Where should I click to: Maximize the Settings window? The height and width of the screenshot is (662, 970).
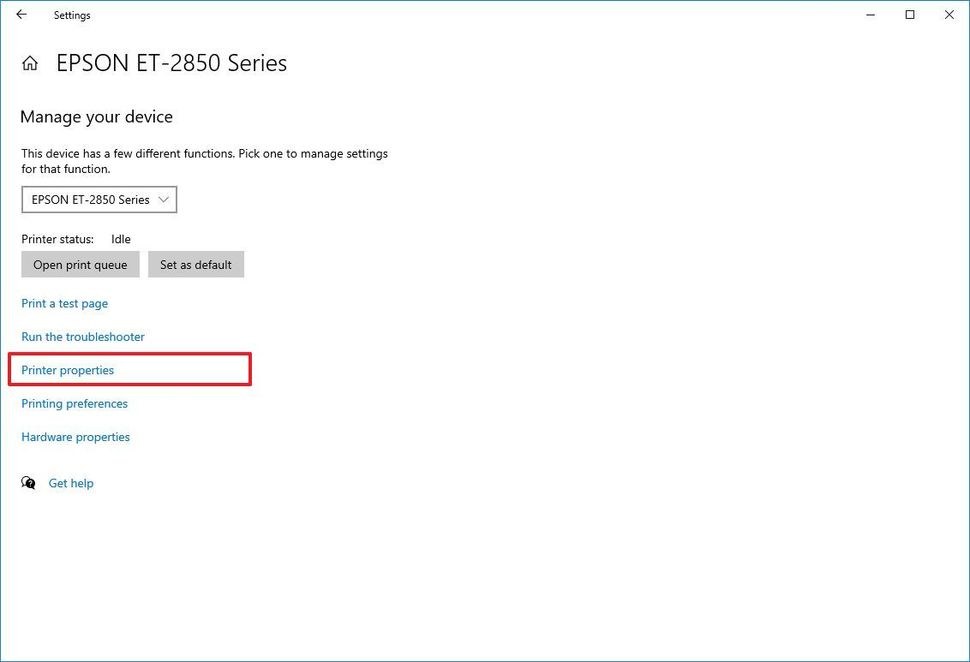909,15
